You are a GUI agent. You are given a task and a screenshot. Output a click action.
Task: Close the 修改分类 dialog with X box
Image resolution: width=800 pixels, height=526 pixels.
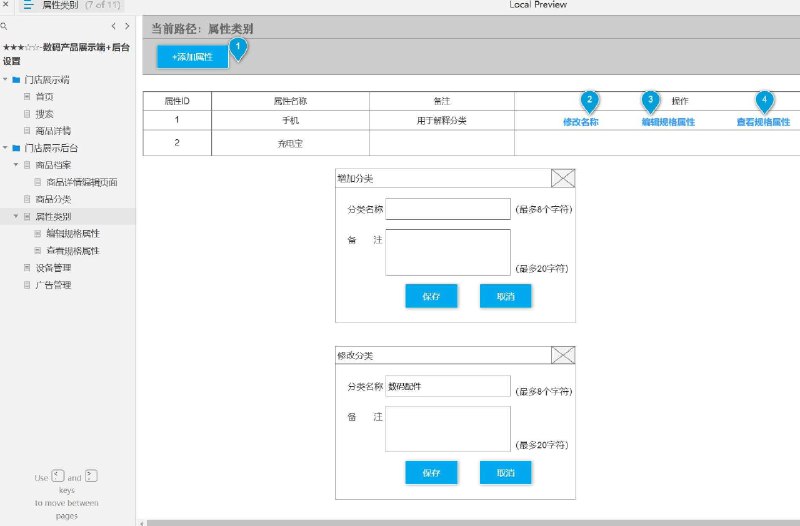pos(563,355)
